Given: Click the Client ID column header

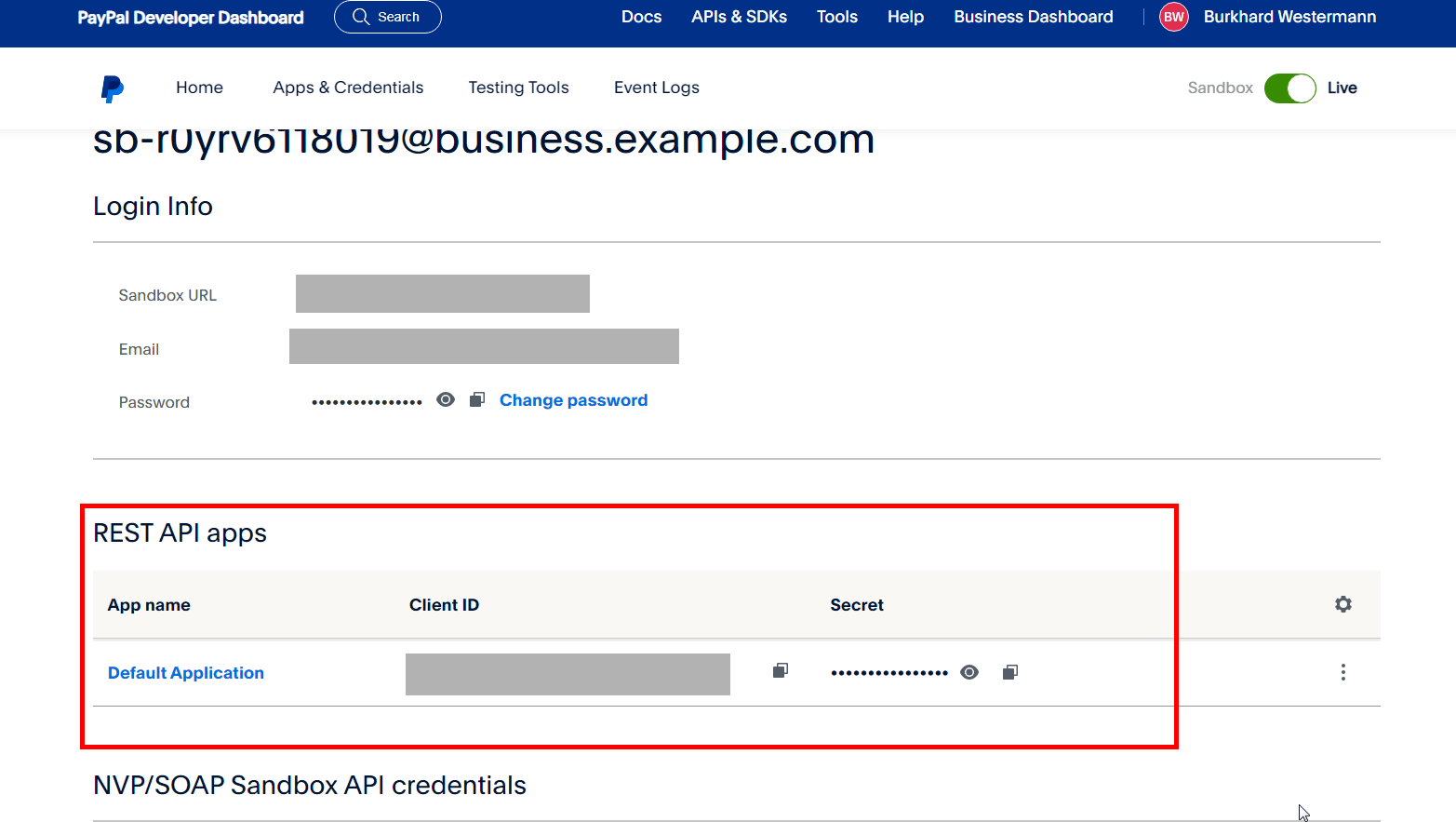Looking at the screenshot, I should tap(444, 605).
